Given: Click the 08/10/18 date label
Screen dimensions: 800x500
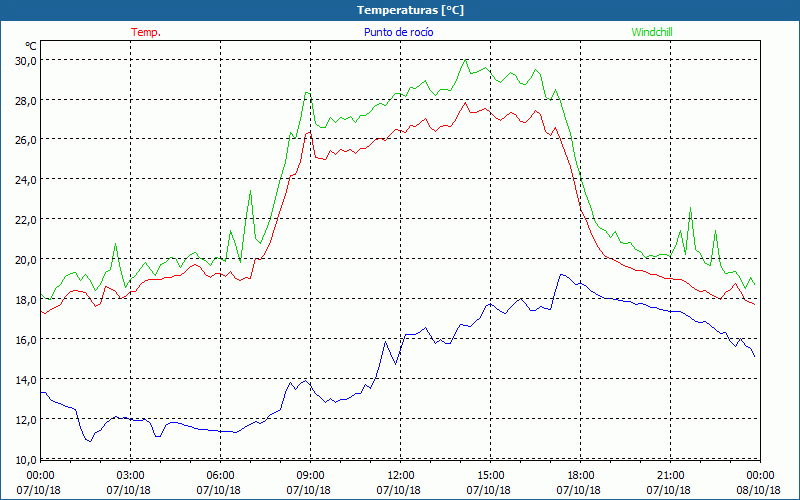Looking at the screenshot, I should (759, 490).
